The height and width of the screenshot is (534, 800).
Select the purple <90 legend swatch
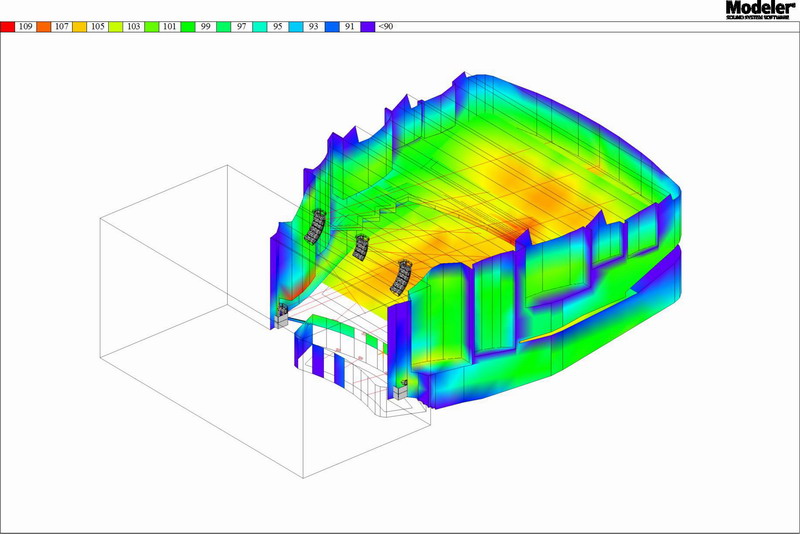368,27
